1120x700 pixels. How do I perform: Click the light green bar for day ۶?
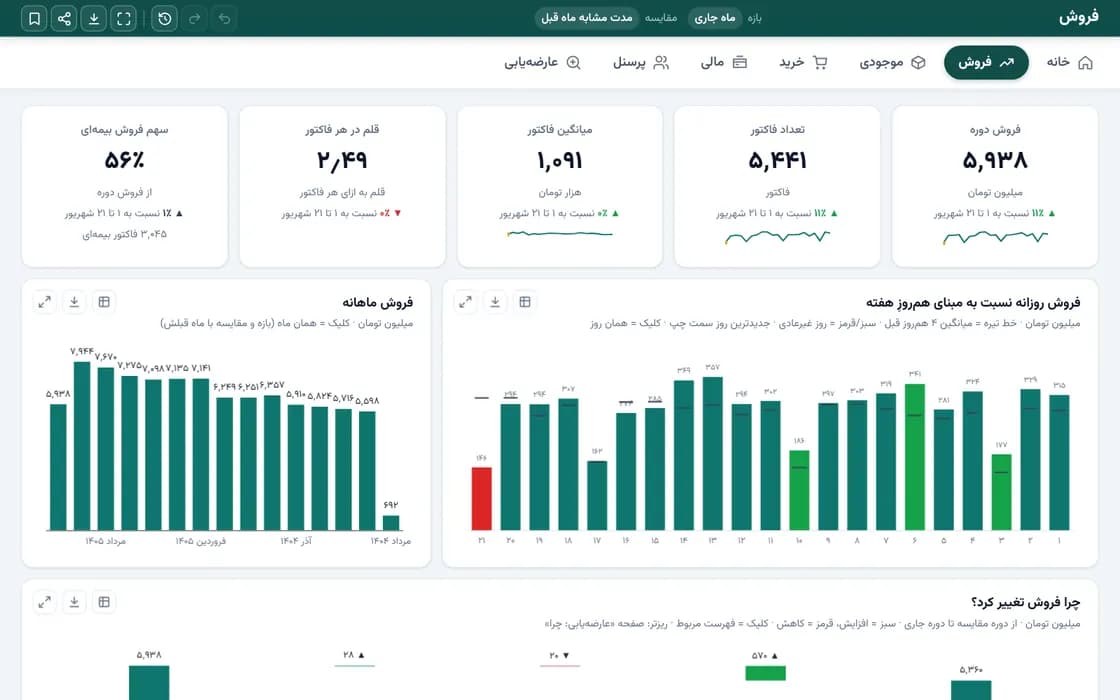point(915,457)
